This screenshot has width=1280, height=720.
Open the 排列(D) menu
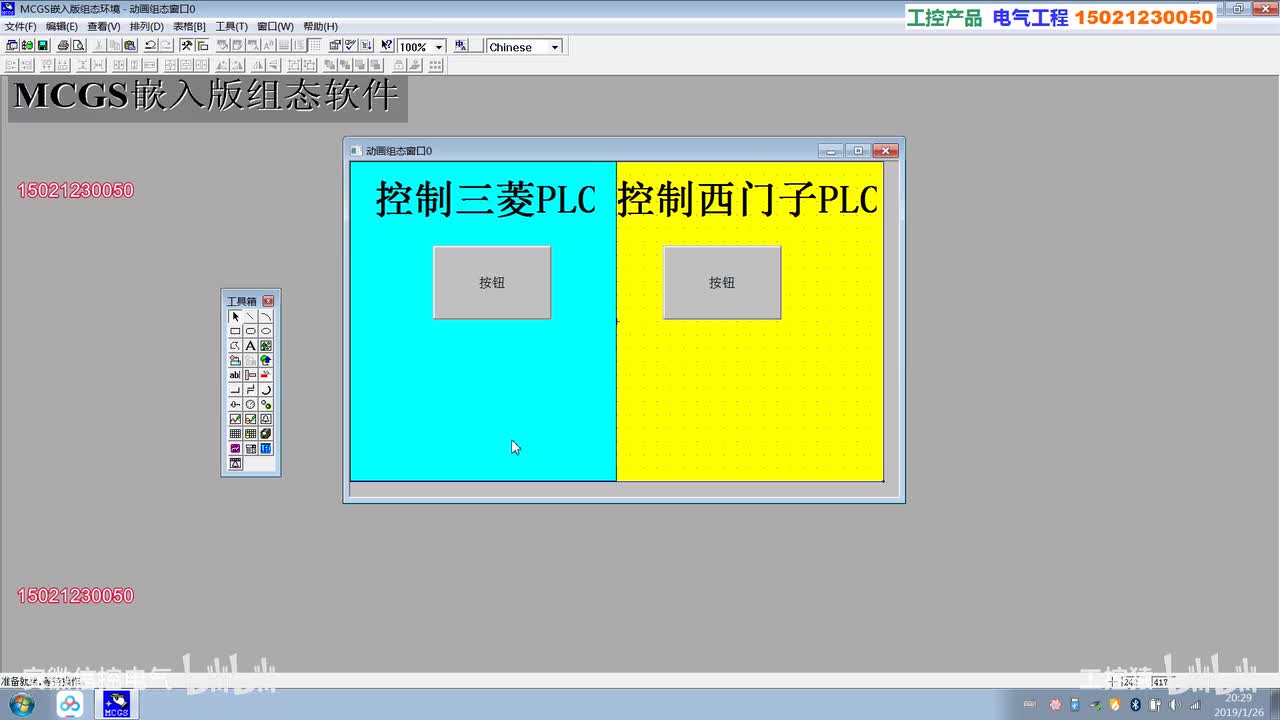click(x=147, y=26)
